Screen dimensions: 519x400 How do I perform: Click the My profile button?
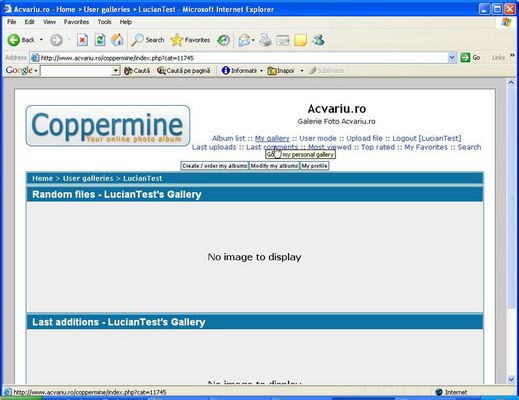tap(314, 166)
